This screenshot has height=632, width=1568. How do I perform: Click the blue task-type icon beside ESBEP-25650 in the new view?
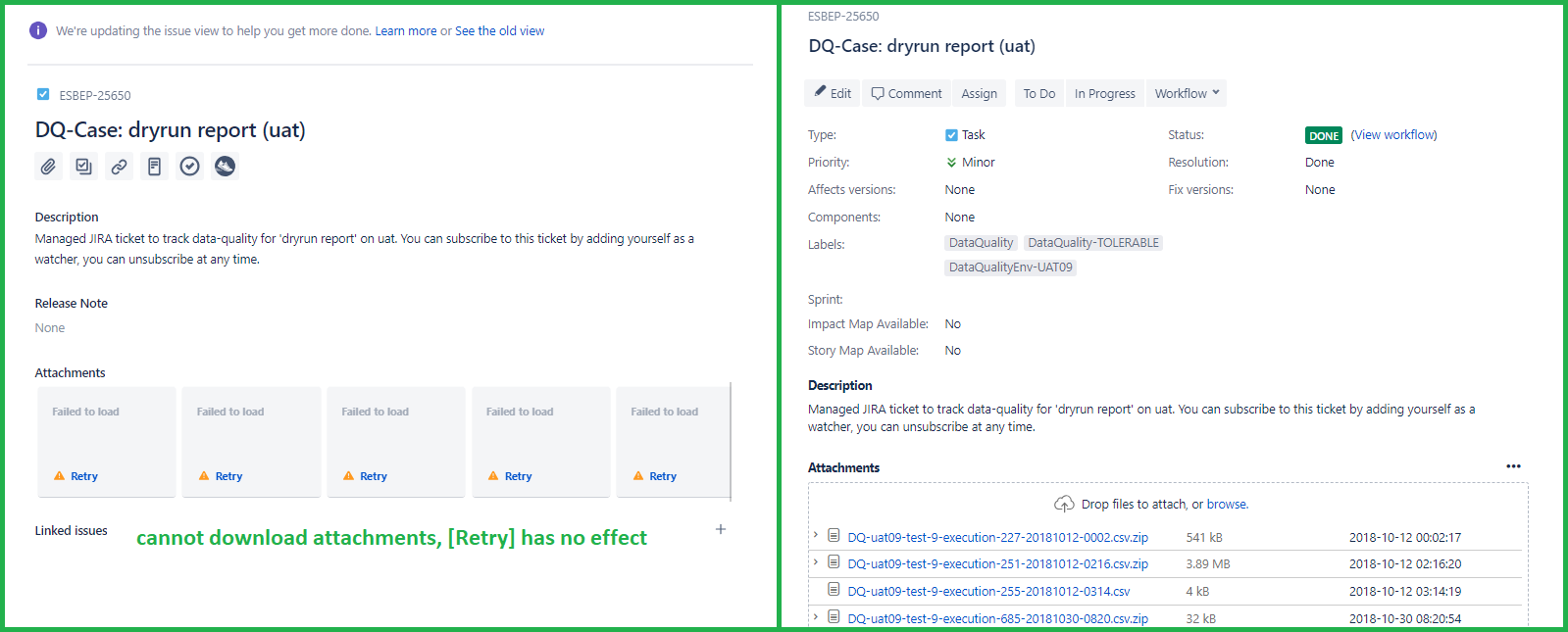pyautogui.click(x=43, y=94)
